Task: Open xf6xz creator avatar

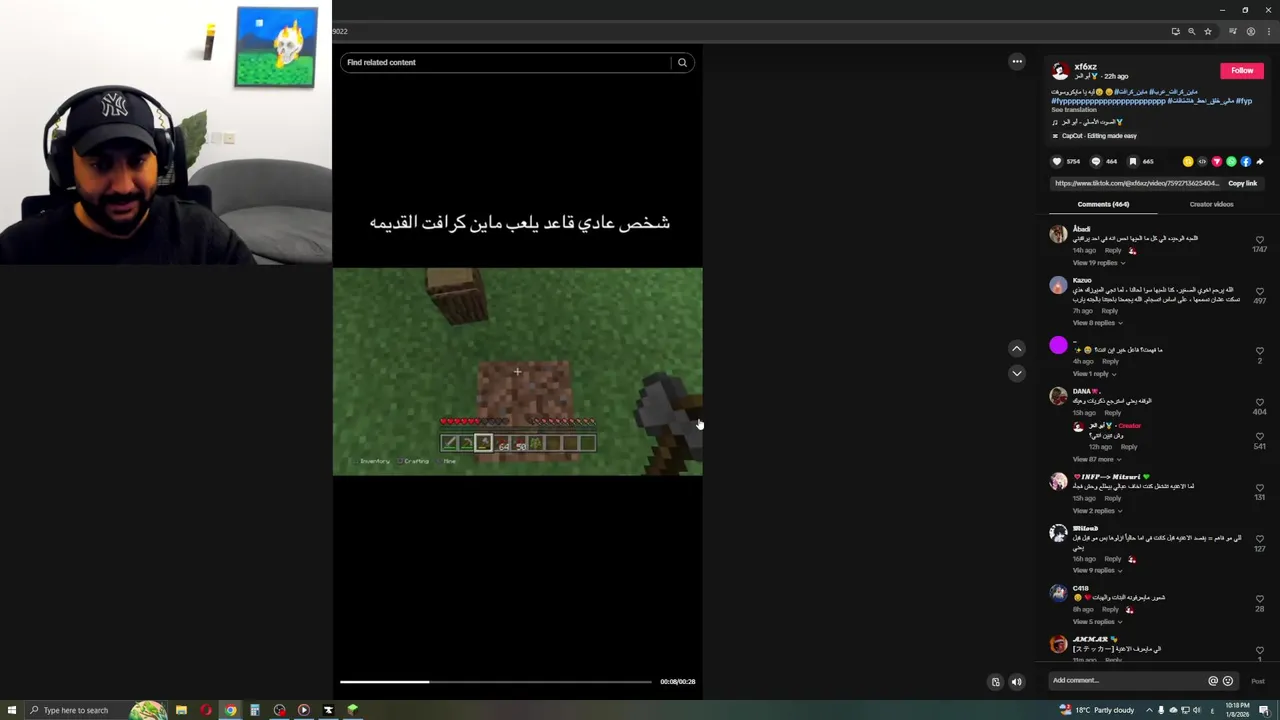Action: click(1060, 71)
